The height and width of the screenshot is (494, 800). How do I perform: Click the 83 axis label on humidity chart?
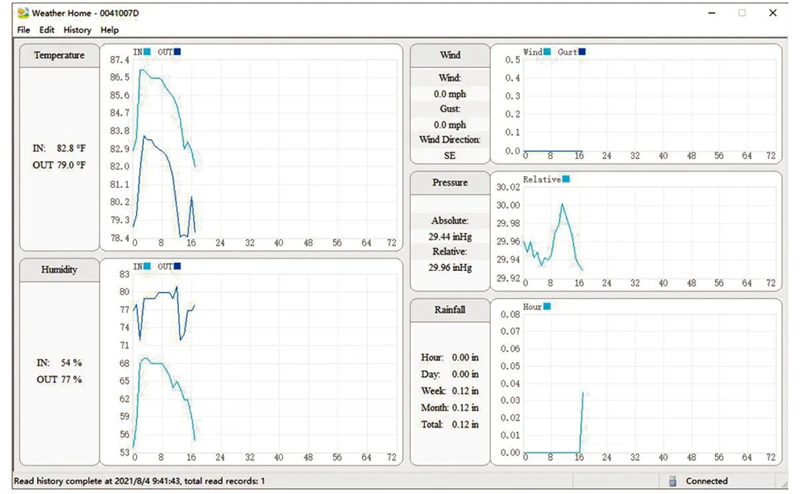(124, 274)
